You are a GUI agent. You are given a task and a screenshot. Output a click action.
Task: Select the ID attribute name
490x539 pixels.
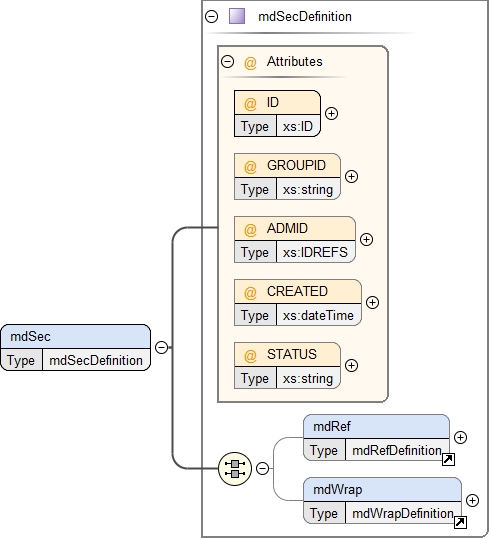point(273,102)
